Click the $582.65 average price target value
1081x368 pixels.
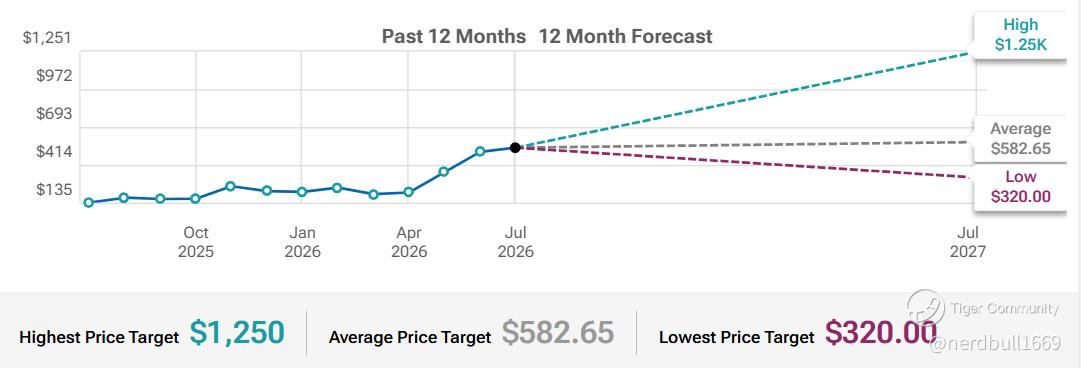pos(557,333)
